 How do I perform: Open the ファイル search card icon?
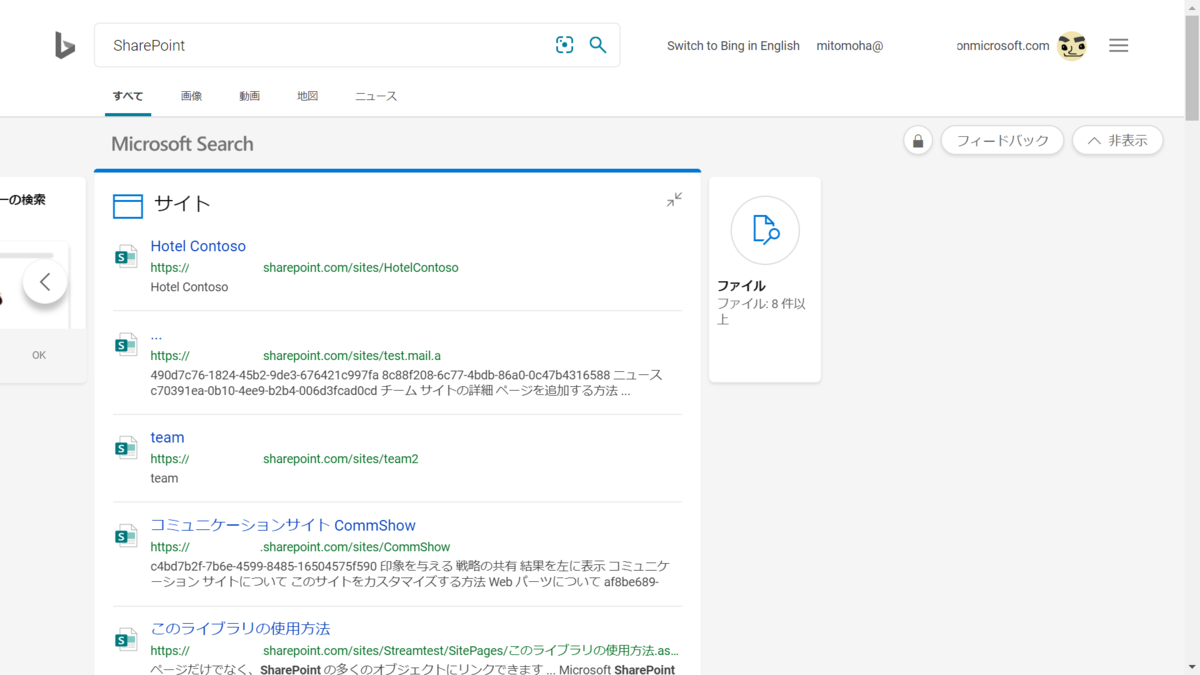pyautogui.click(x=765, y=231)
